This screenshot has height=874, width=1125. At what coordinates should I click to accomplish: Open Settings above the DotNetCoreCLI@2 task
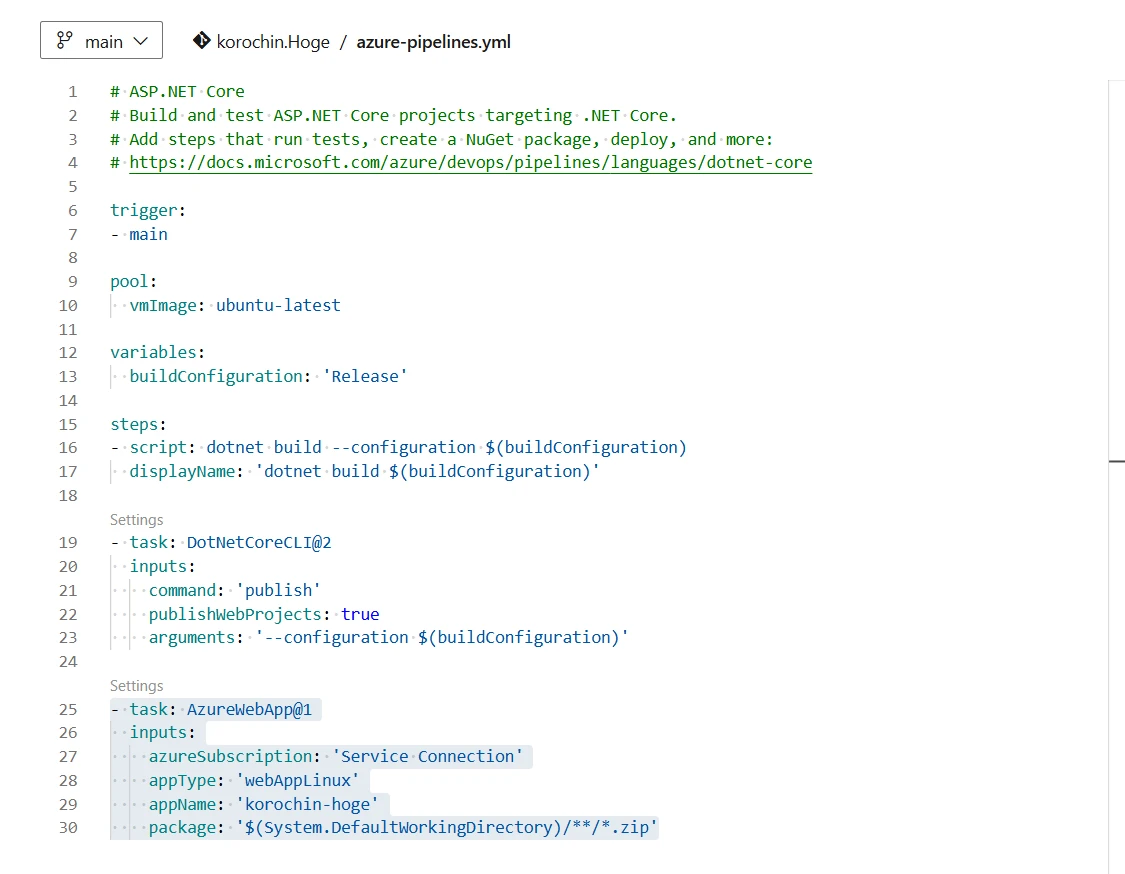[x=136, y=520]
